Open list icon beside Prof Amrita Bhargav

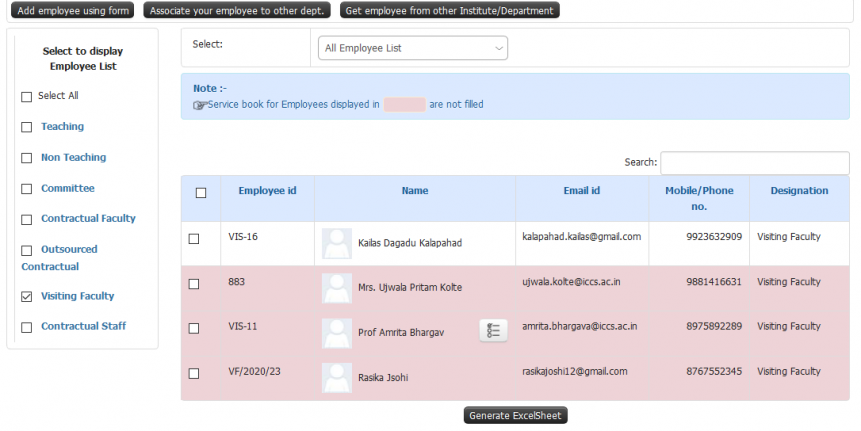[x=493, y=331]
